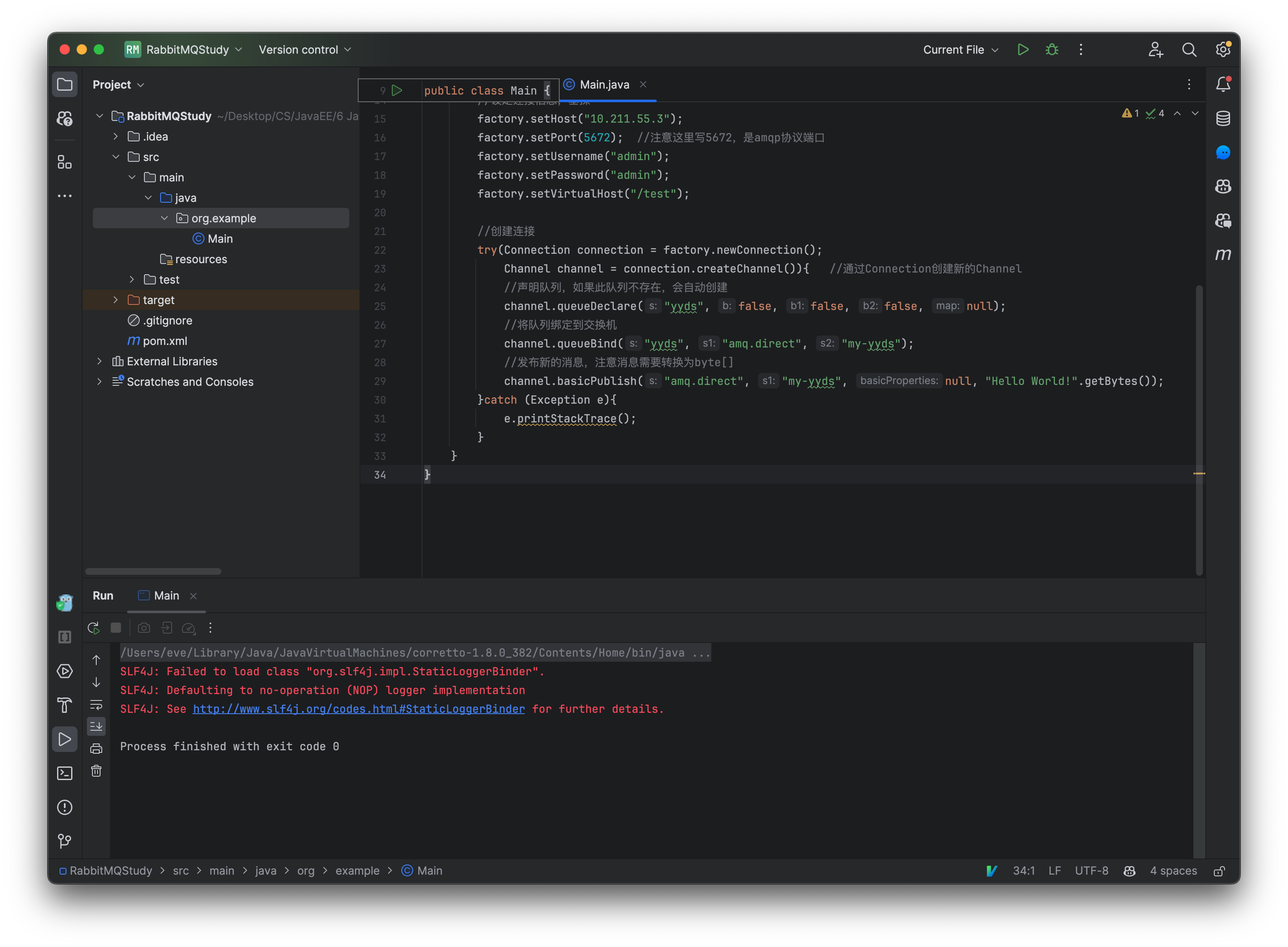Open the Structure tool window icon

[x=65, y=162]
